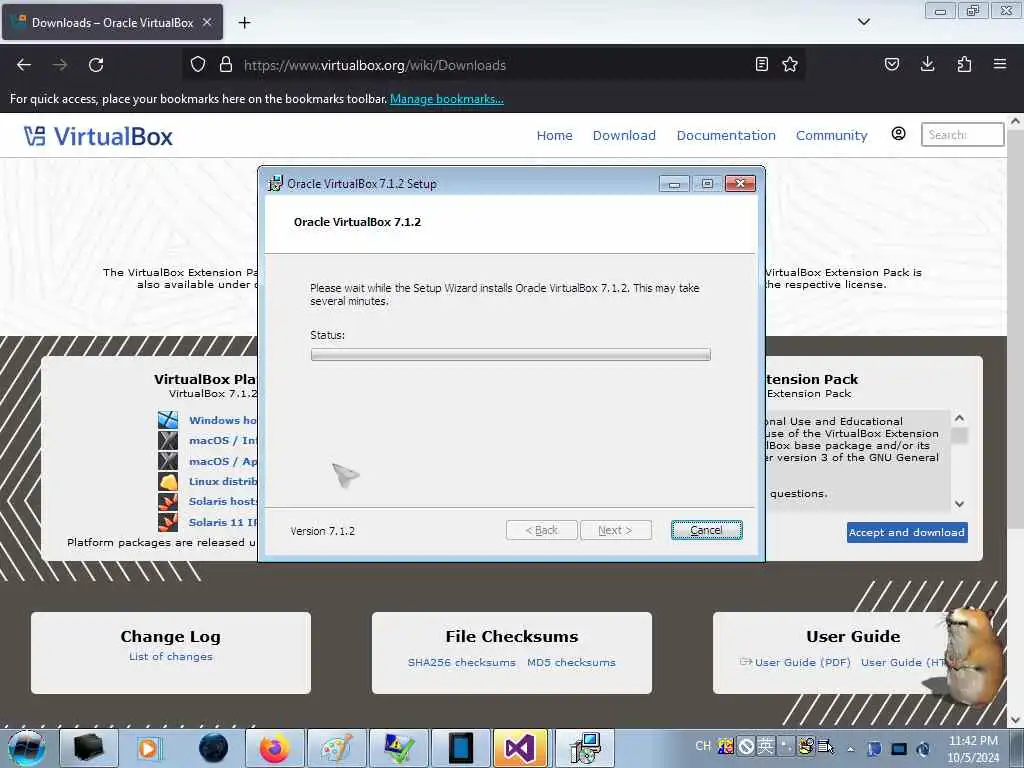Minimize the VirtualBox Setup dialog
The height and width of the screenshot is (768, 1024).
tap(674, 184)
